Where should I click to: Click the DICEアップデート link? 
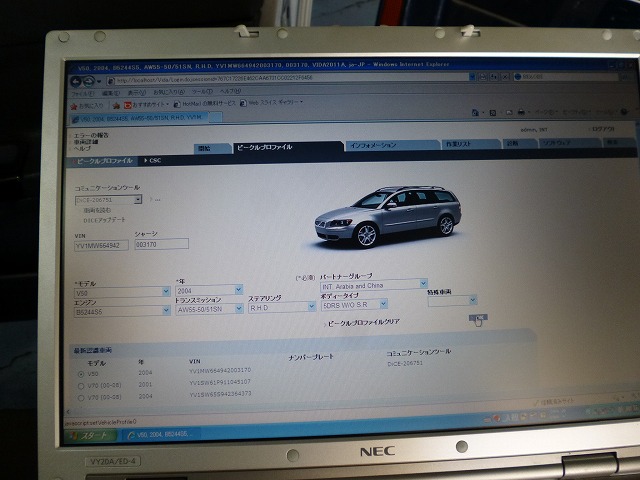(x=104, y=220)
